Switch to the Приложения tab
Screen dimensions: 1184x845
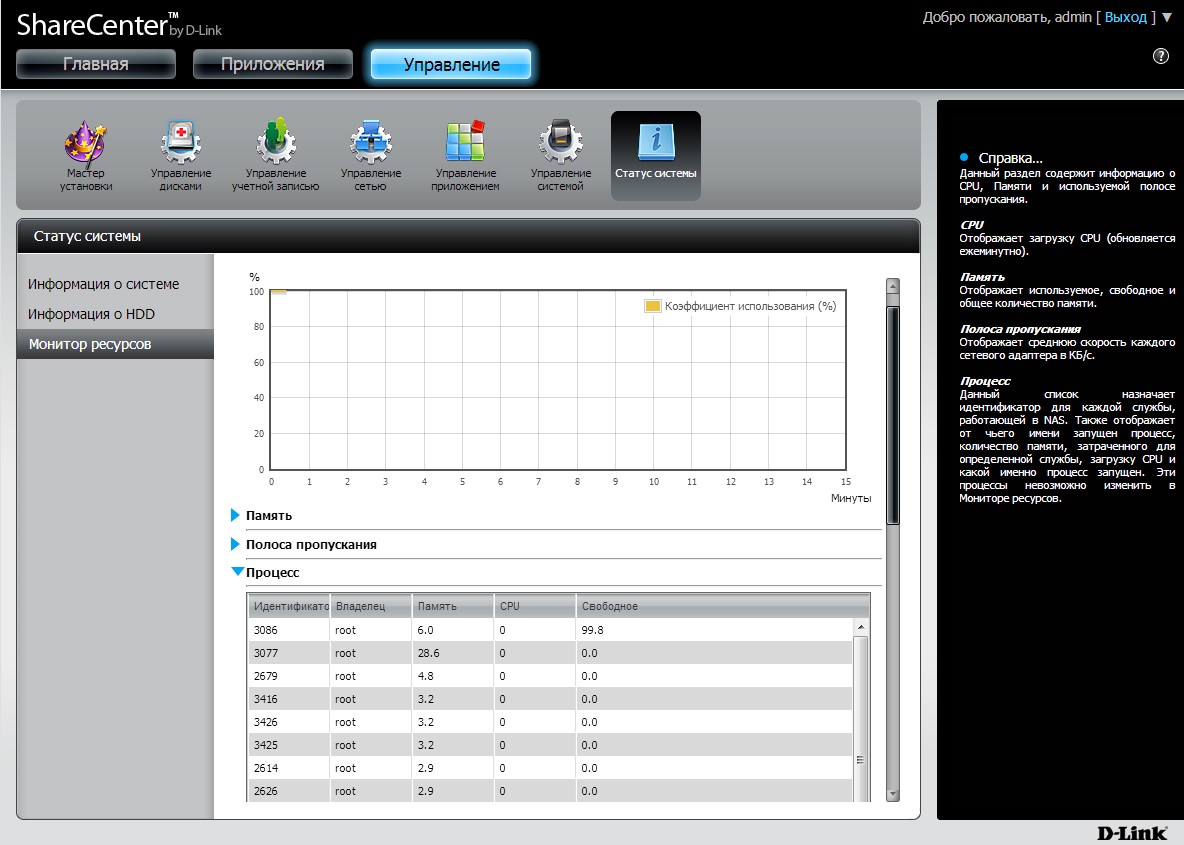click(273, 64)
